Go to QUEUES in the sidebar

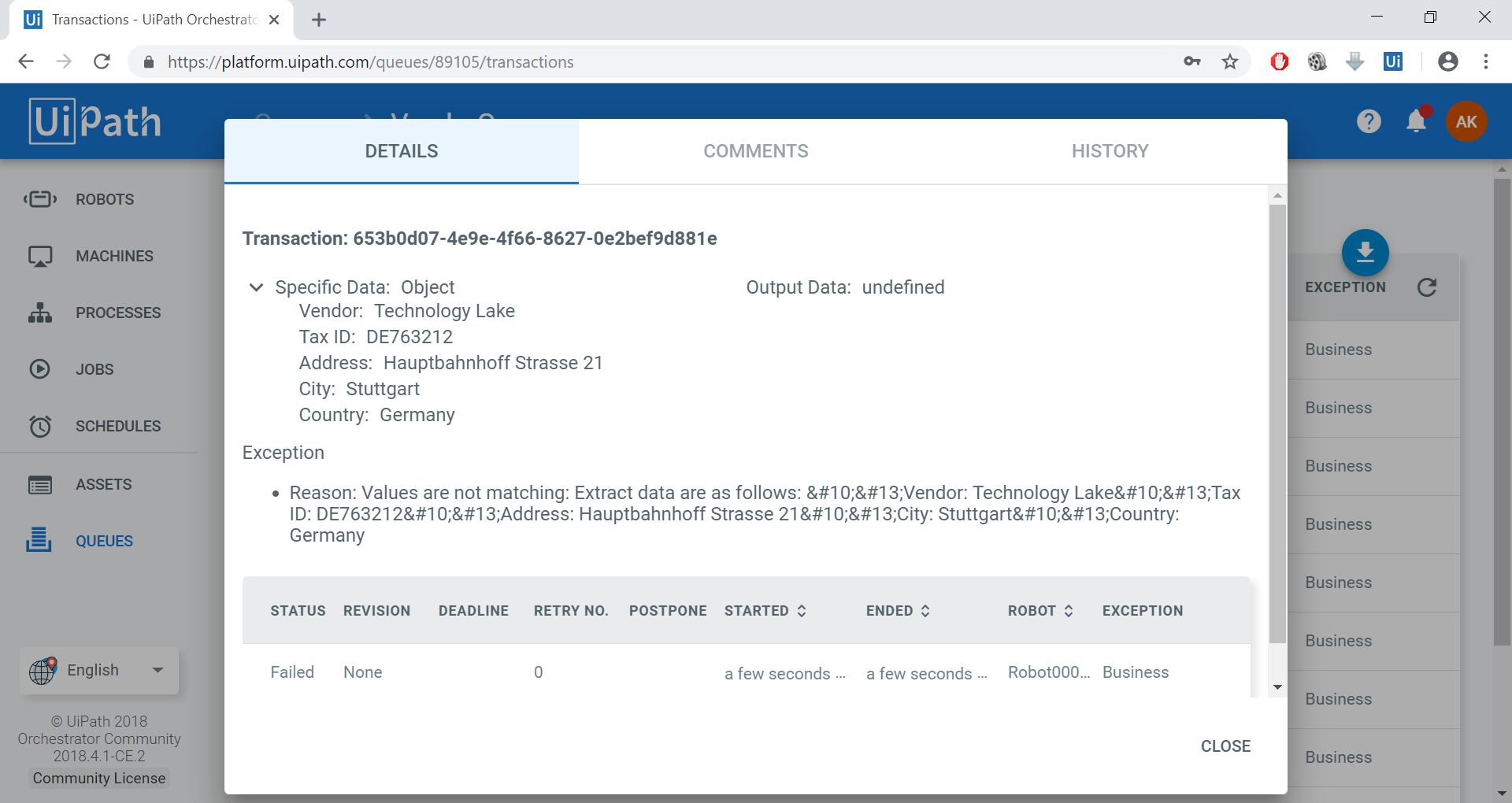coord(104,541)
